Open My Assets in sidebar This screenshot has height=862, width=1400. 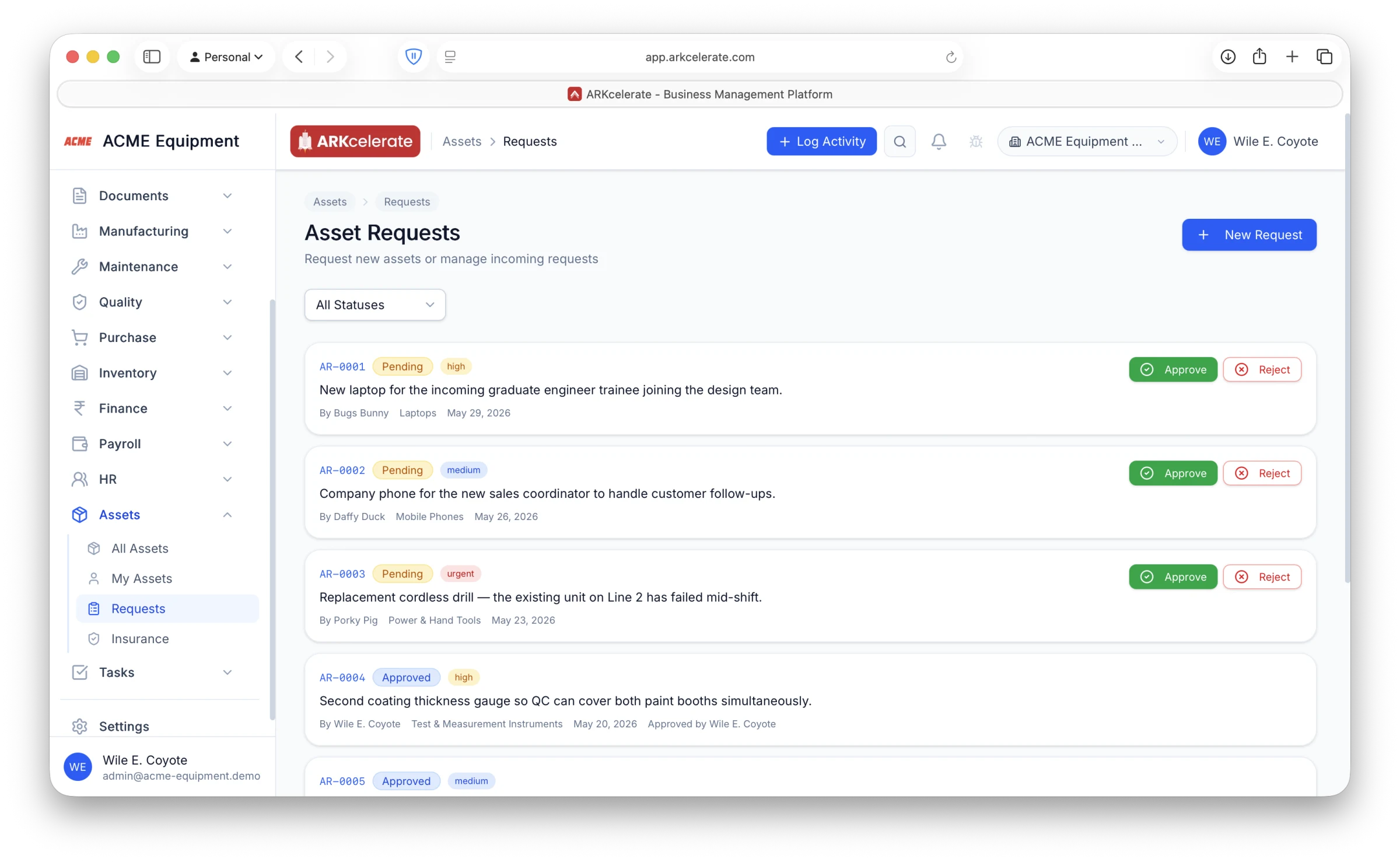point(167,578)
